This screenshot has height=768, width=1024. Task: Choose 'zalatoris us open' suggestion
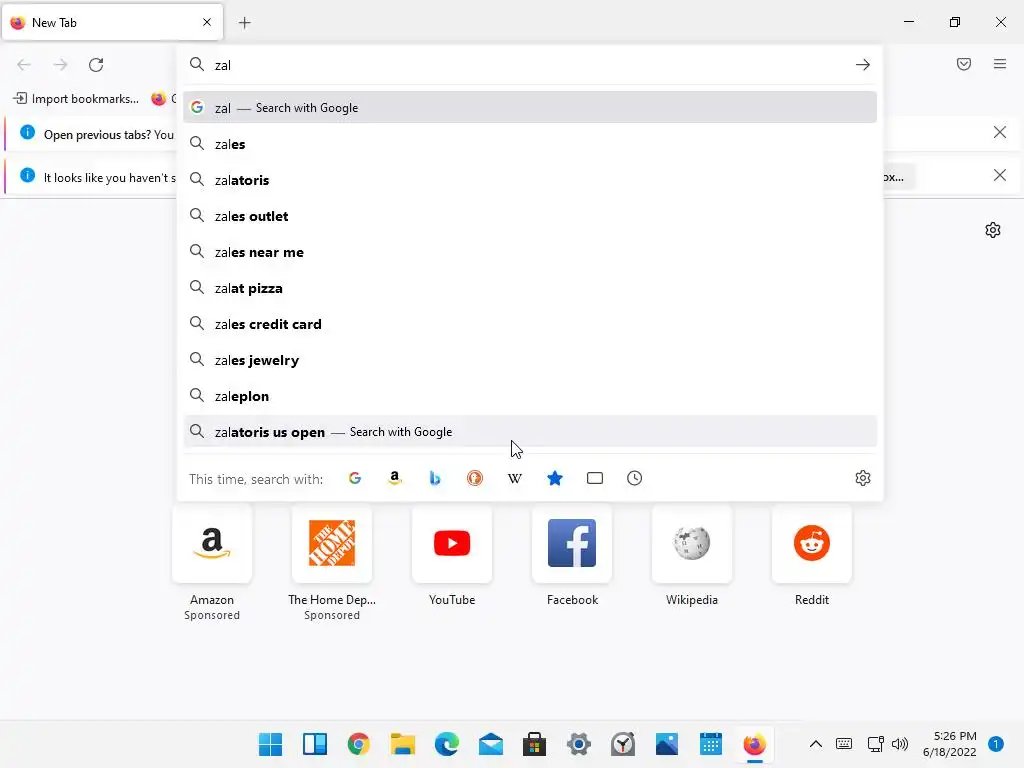(530, 431)
